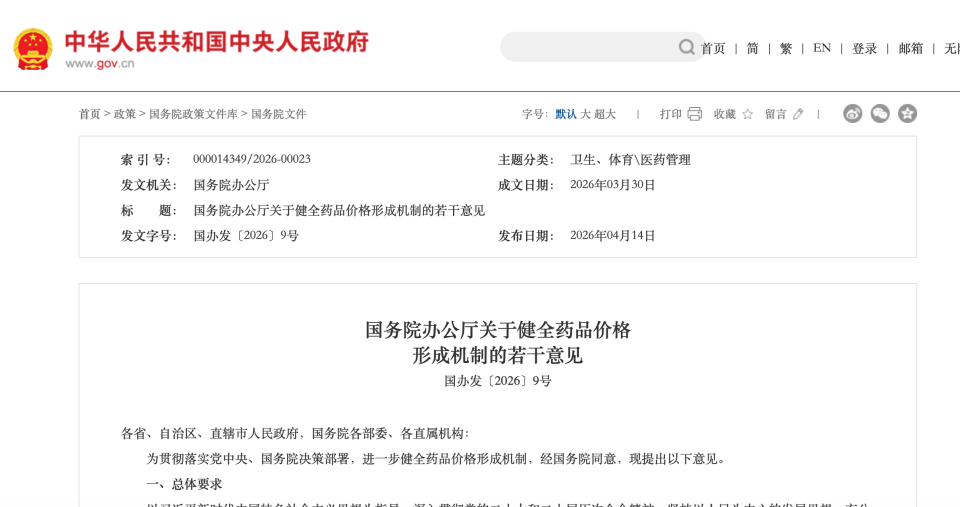Select topic category 卫生、体育\医药管理
This screenshot has width=960, height=507.
[631, 160]
